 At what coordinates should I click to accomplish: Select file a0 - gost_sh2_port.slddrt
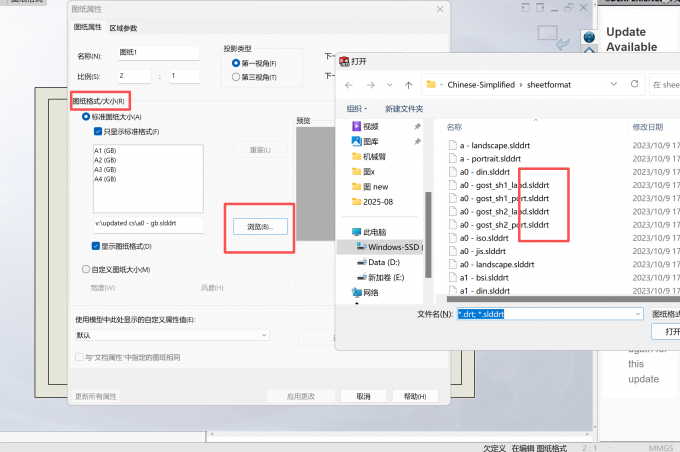coord(504,225)
